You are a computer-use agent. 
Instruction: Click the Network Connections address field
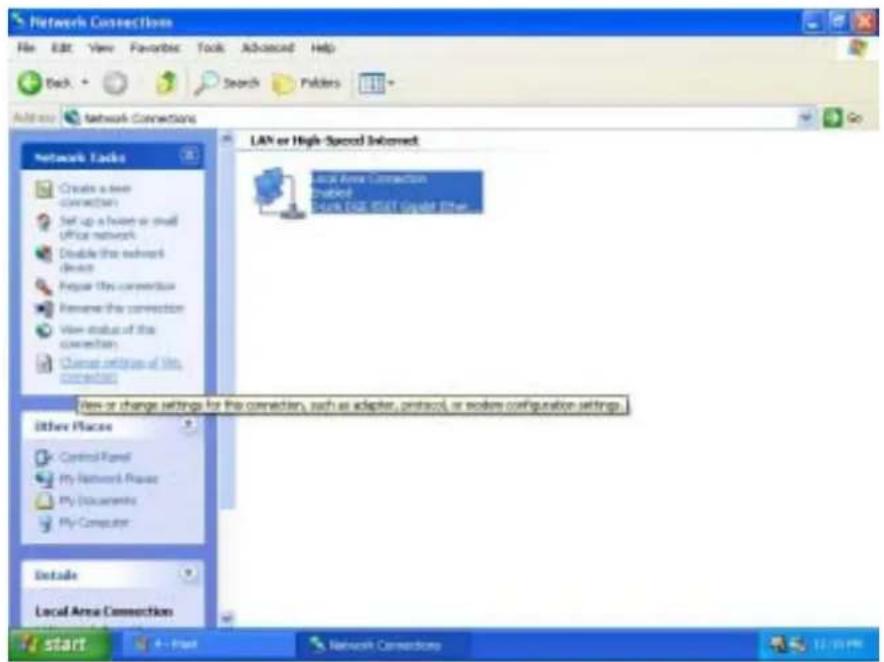[x=431, y=118]
